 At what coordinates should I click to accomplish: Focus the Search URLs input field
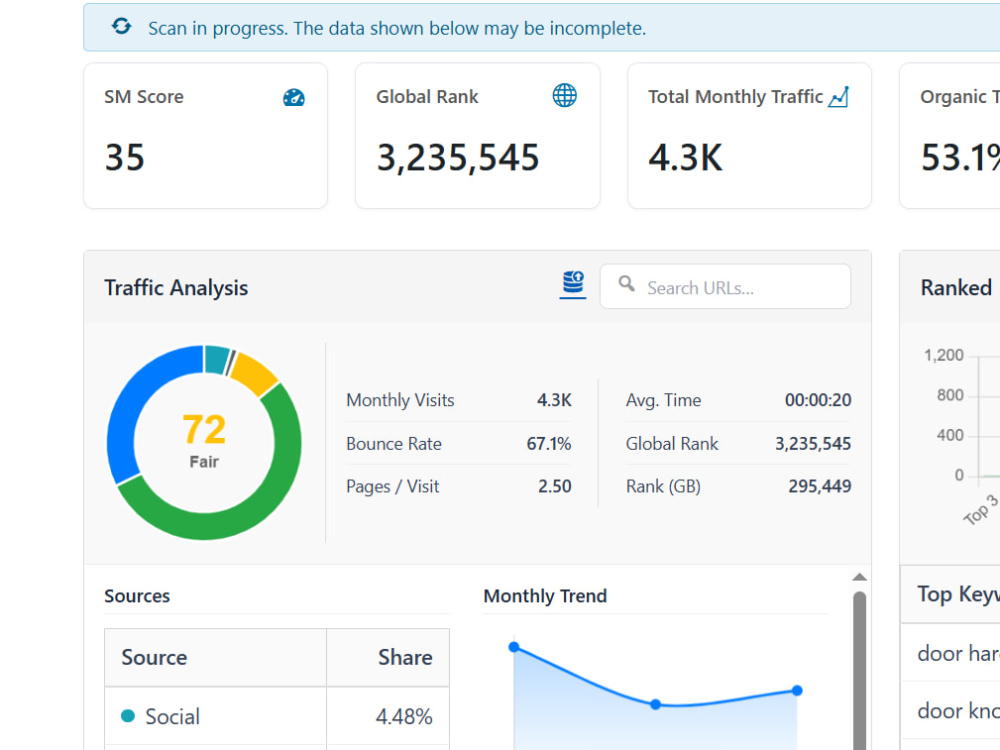coord(725,287)
